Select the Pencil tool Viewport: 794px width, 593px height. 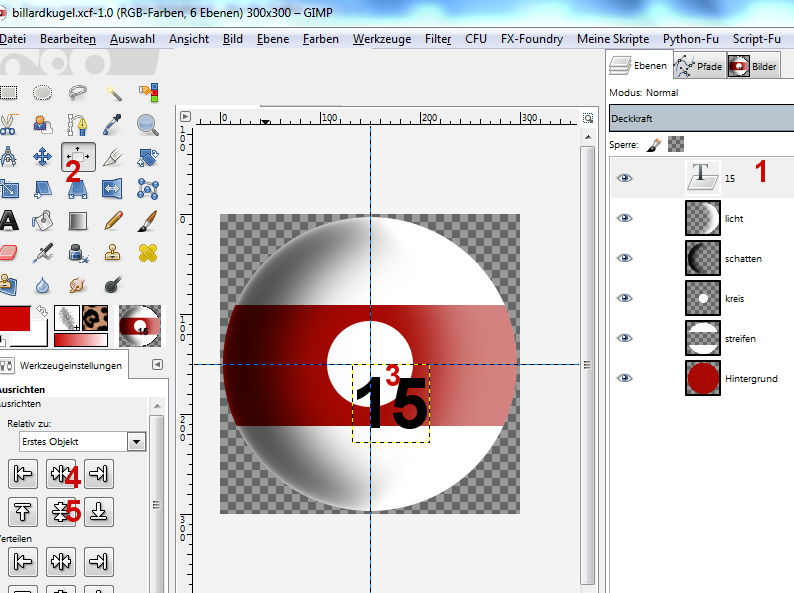(112, 220)
